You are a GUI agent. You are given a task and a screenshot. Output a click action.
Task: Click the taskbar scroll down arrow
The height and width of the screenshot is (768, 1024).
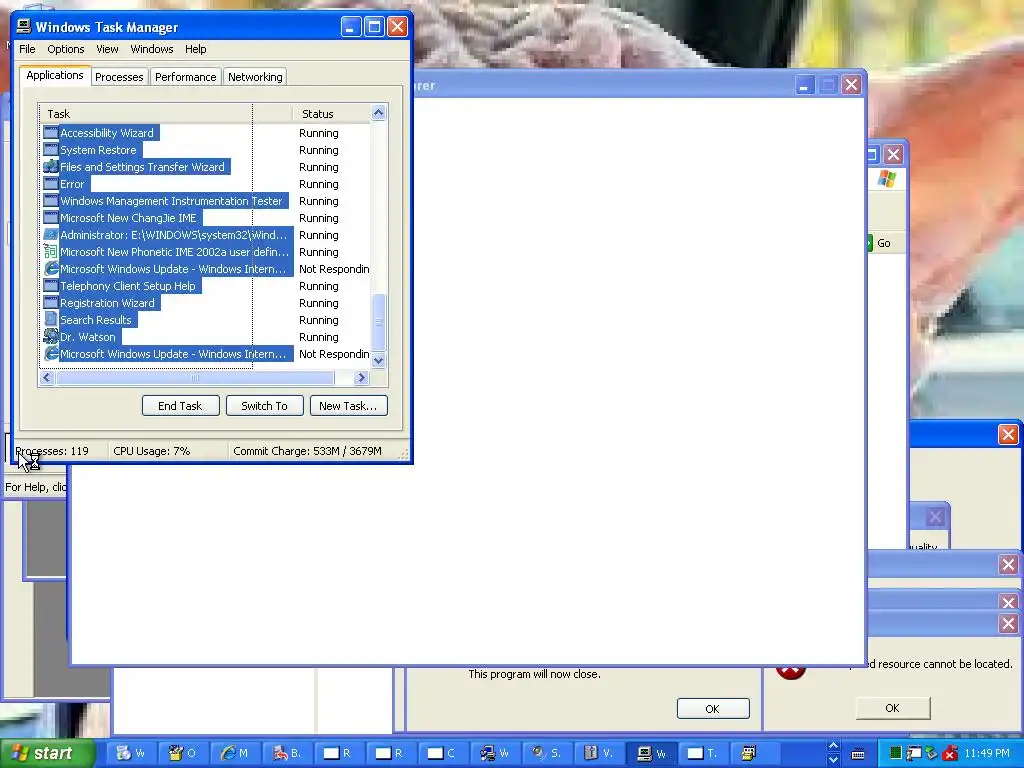pos(833,760)
